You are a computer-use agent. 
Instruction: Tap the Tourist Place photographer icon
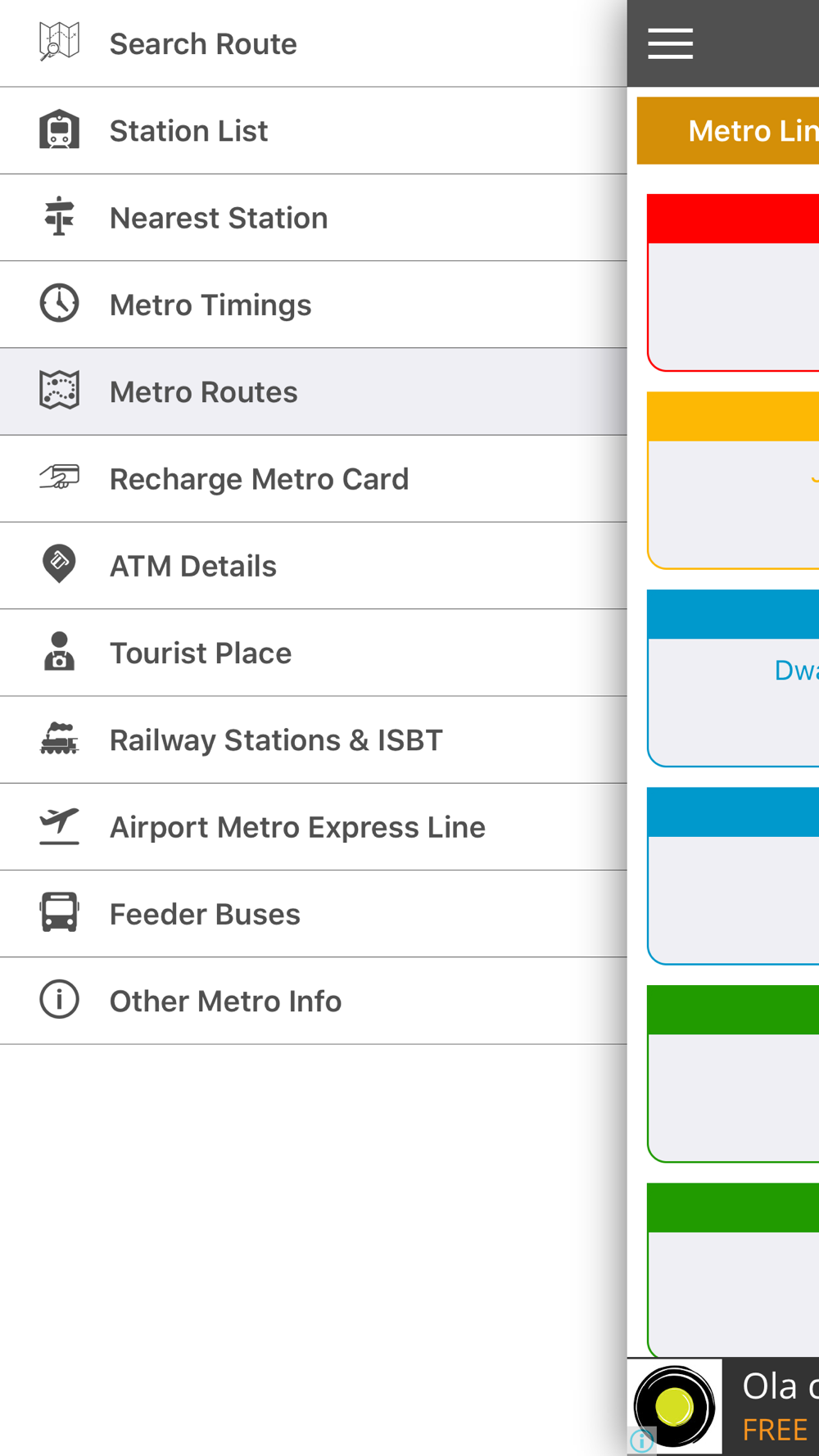(59, 651)
